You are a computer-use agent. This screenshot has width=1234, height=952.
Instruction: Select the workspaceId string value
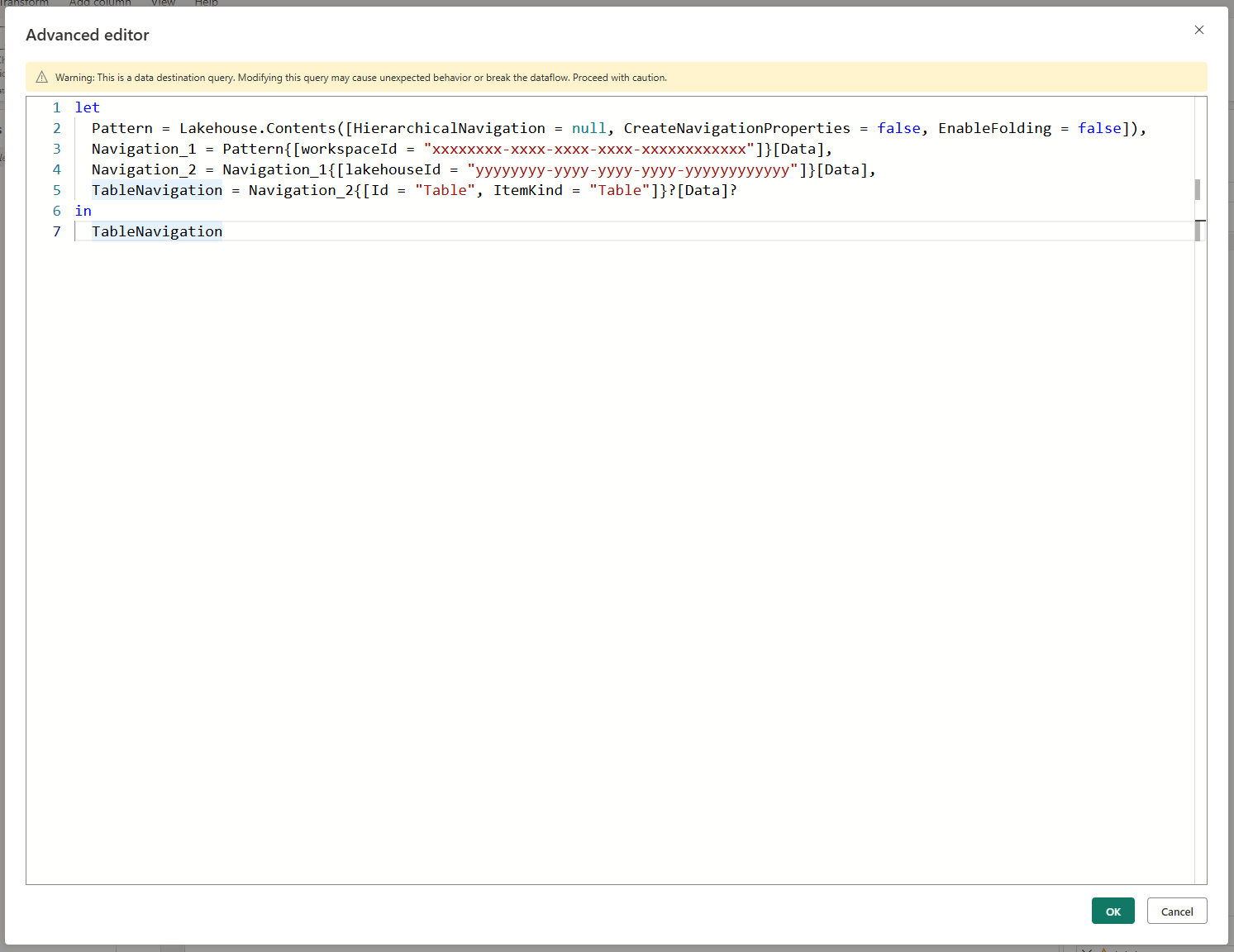coord(588,149)
